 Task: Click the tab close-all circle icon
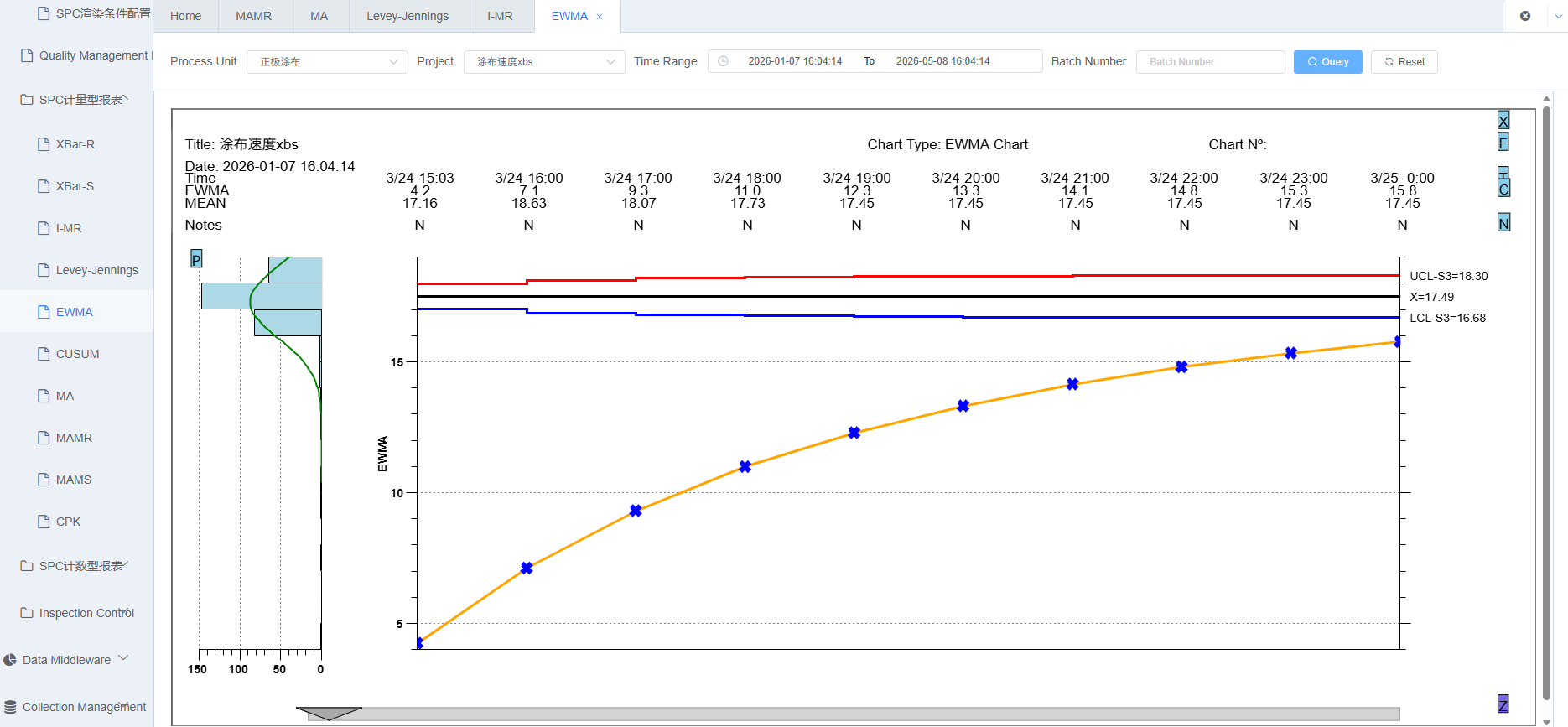tap(1525, 16)
